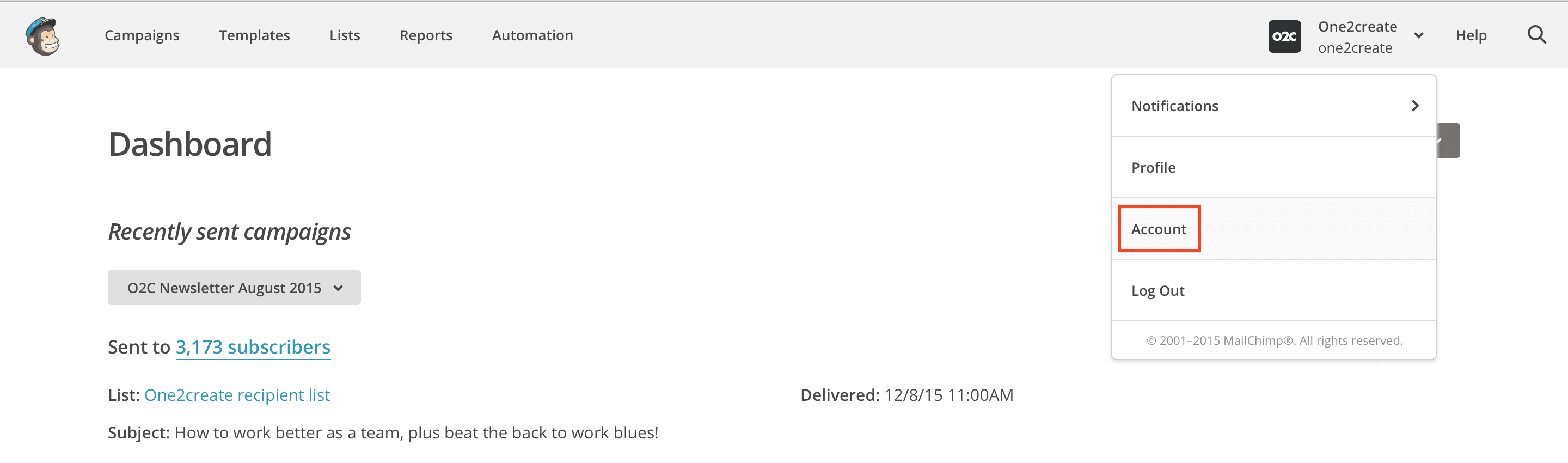Click the O2C account avatar
The image size is (1568, 463).
1284,36
